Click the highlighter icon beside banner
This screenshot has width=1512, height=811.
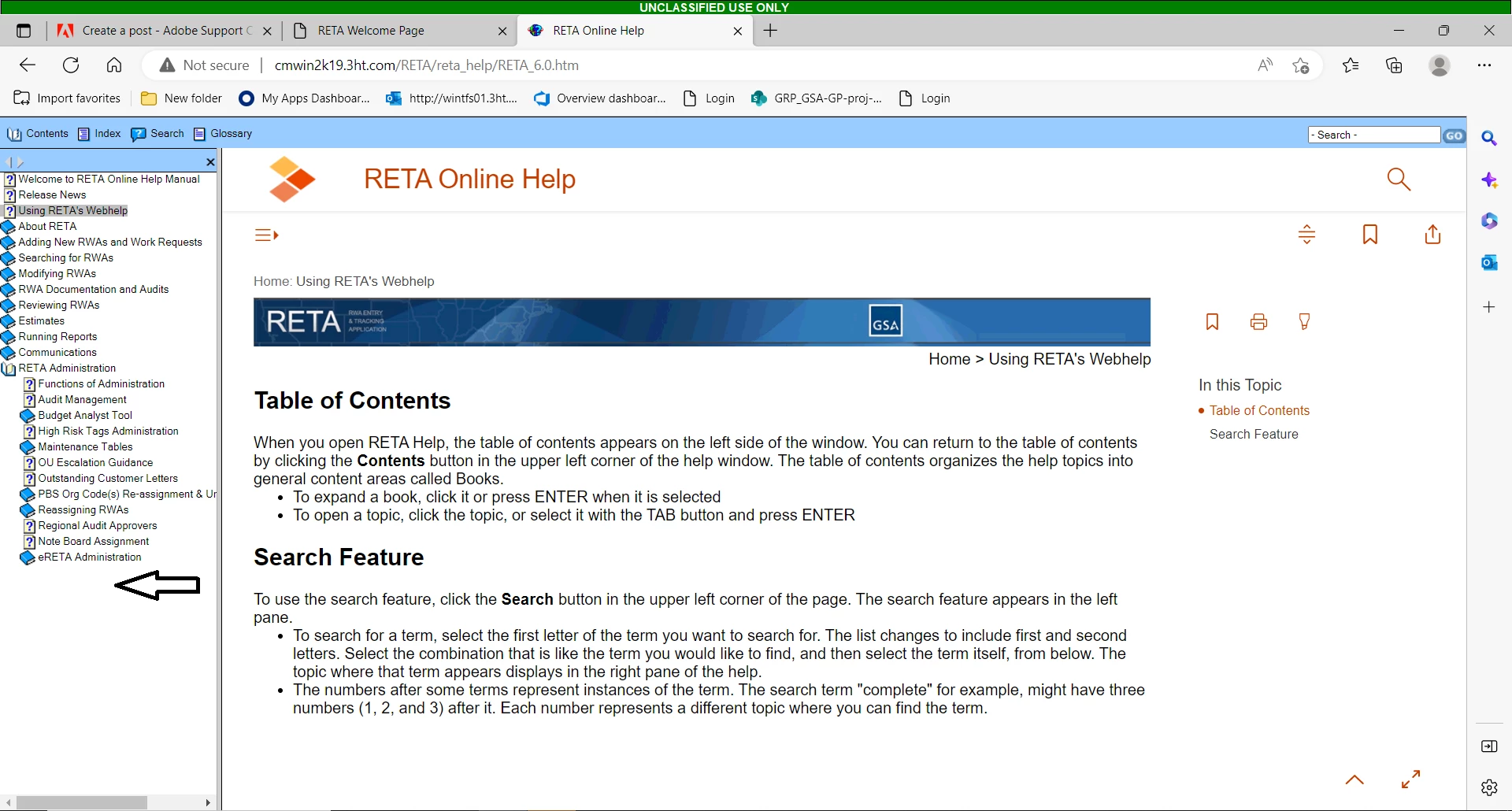coord(1304,321)
